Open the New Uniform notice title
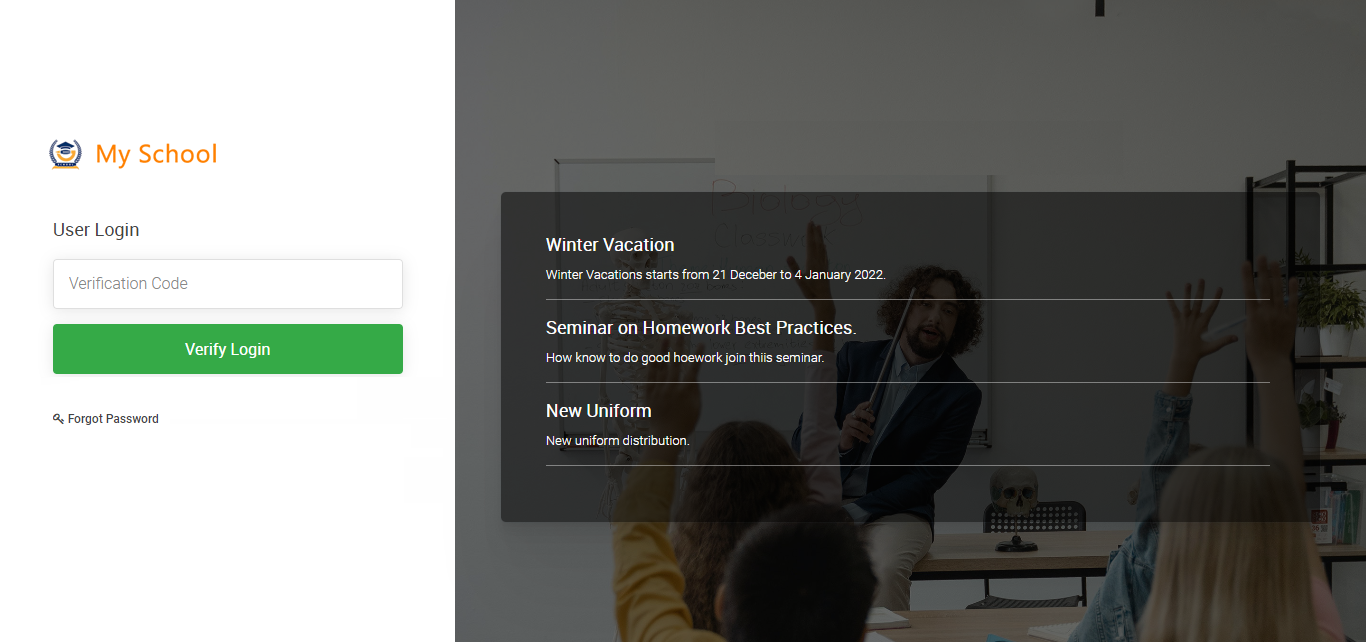This screenshot has height=642, width=1366. click(598, 411)
